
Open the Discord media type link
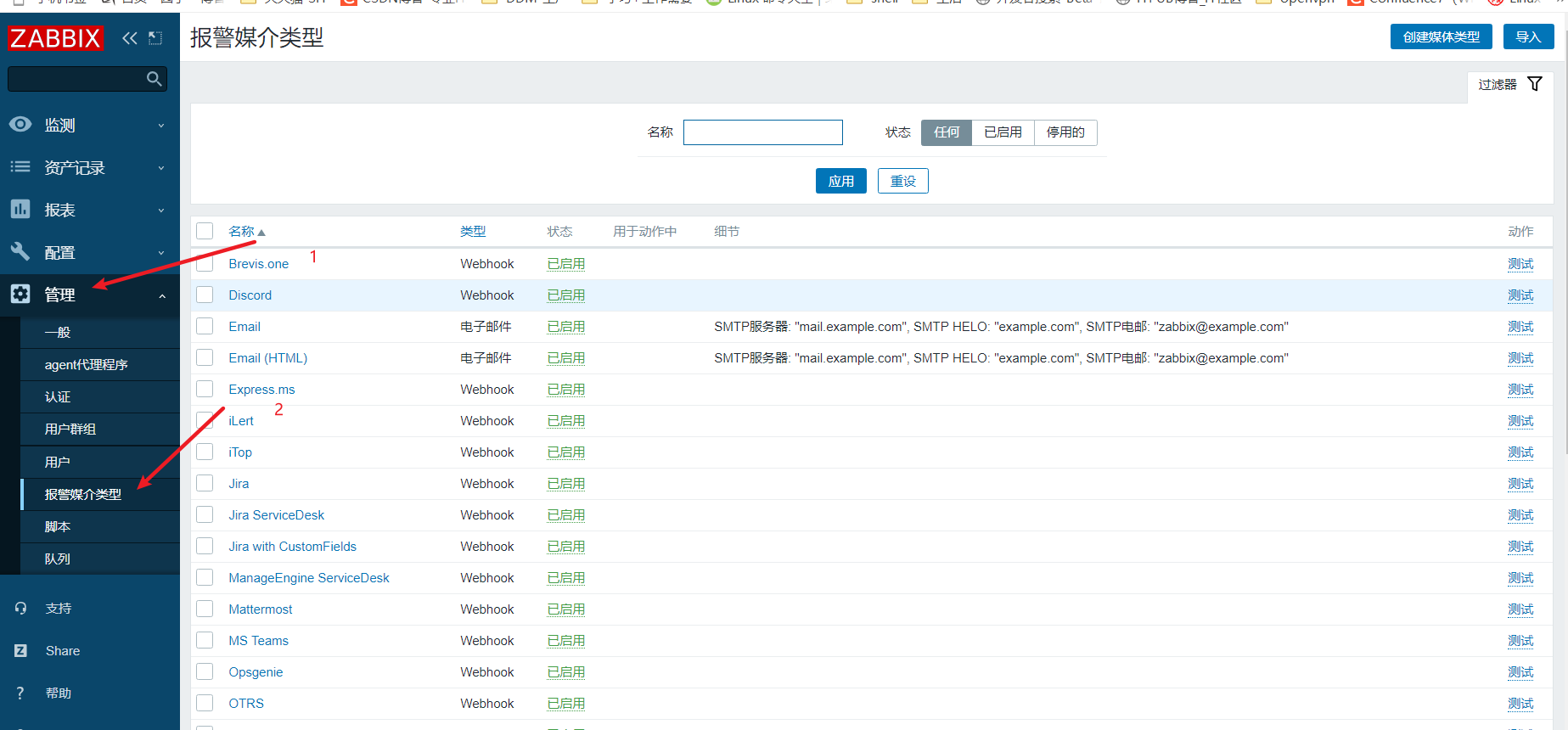250,295
